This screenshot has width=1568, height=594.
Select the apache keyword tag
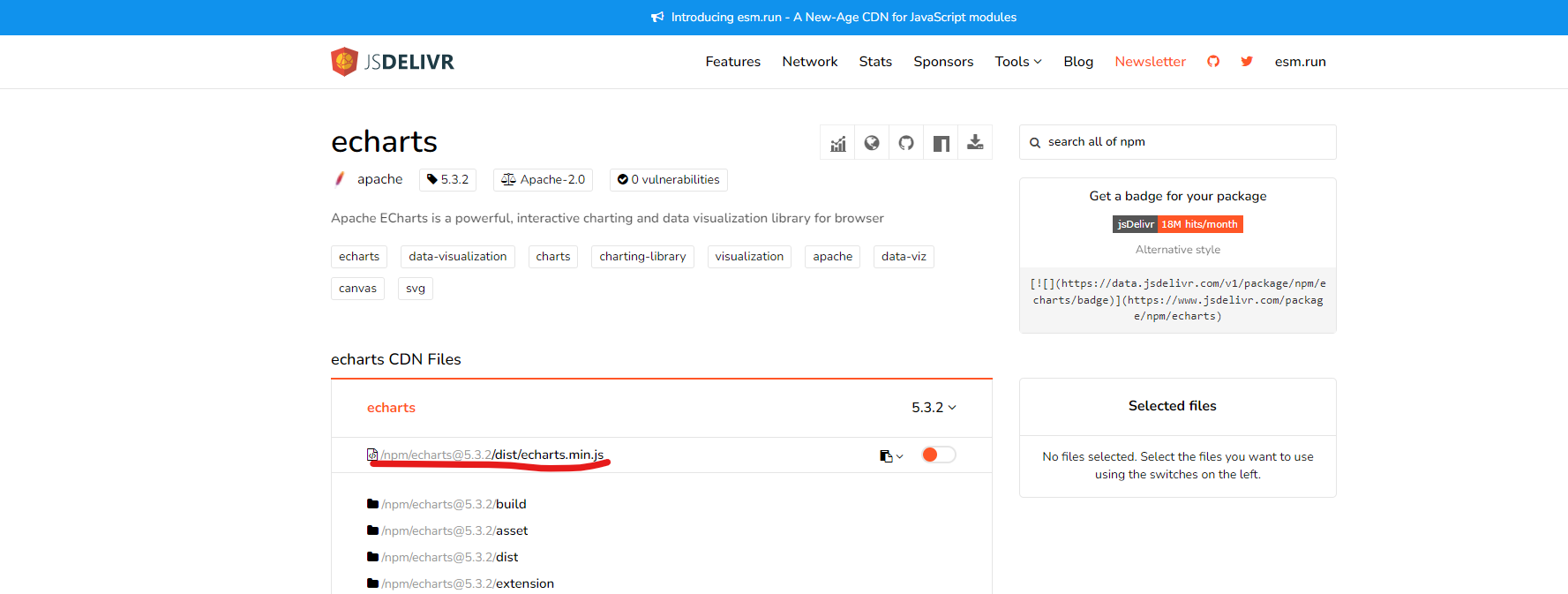pyautogui.click(x=833, y=257)
